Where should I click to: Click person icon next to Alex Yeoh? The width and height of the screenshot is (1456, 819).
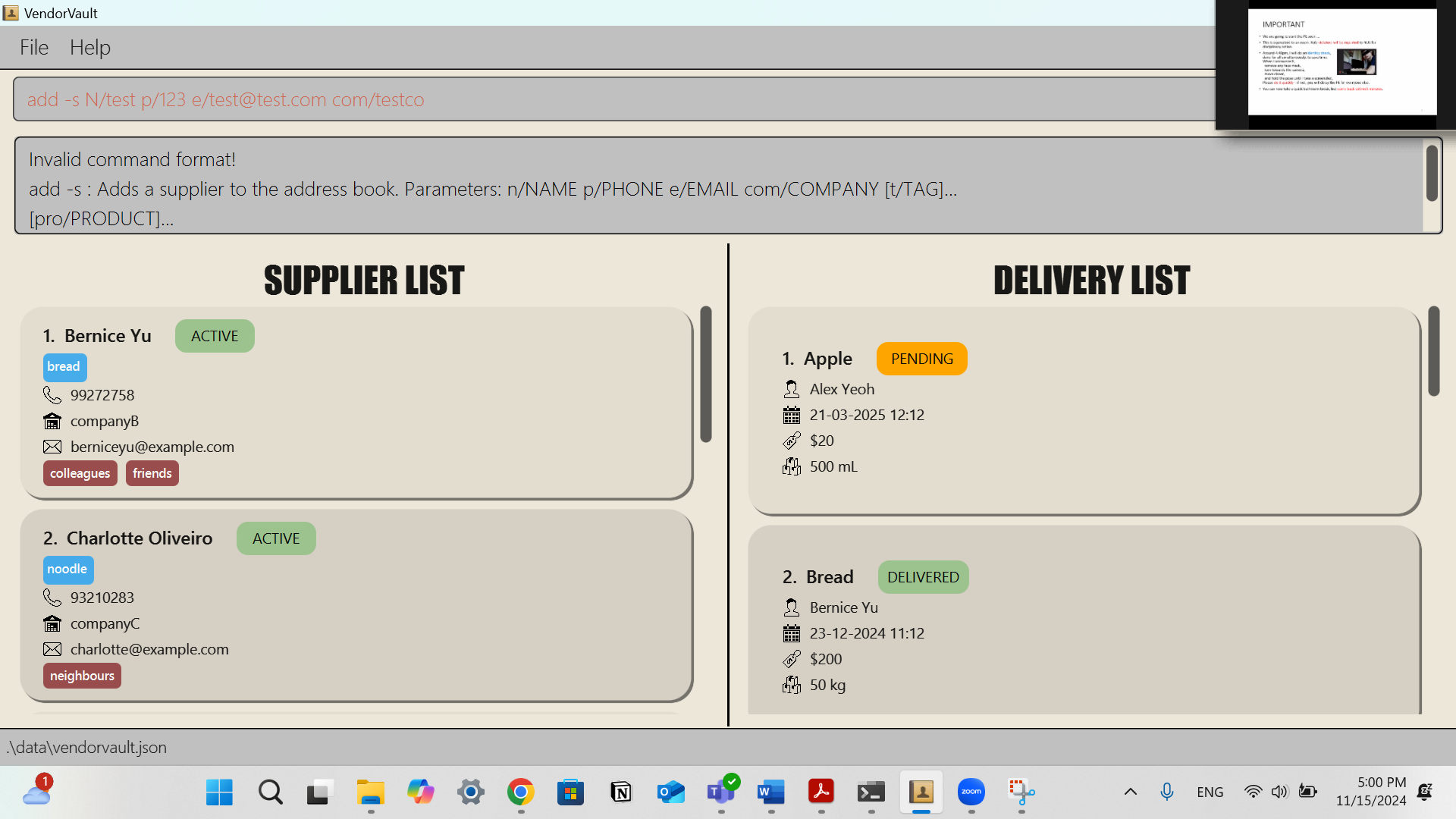791,389
